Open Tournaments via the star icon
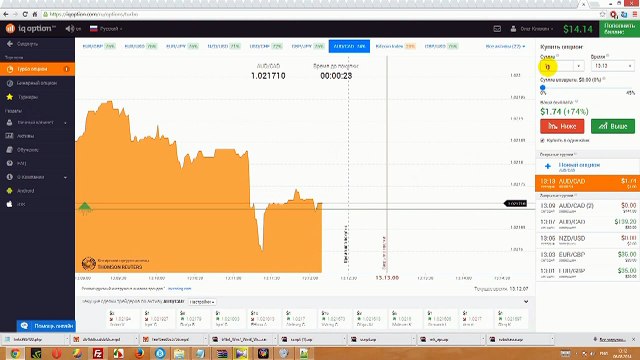Image resolution: width=640 pixels, height=360 pixels. (x=10, y=97)
